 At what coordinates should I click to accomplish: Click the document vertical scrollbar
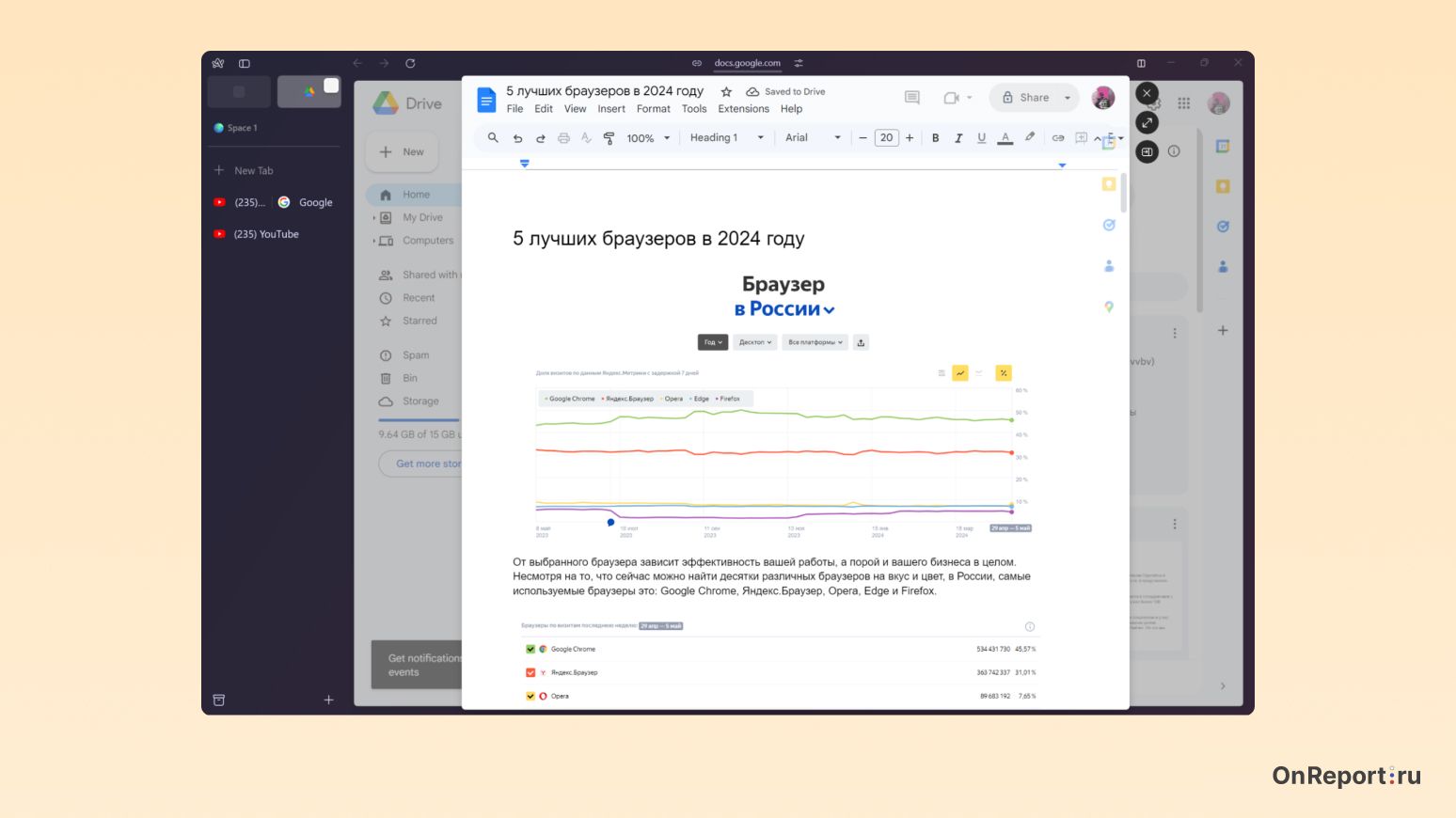click(1123, 193)
